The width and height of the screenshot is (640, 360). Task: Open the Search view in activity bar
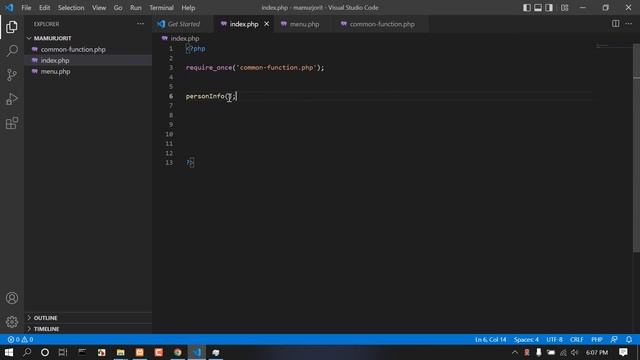(x=12, y=51)
